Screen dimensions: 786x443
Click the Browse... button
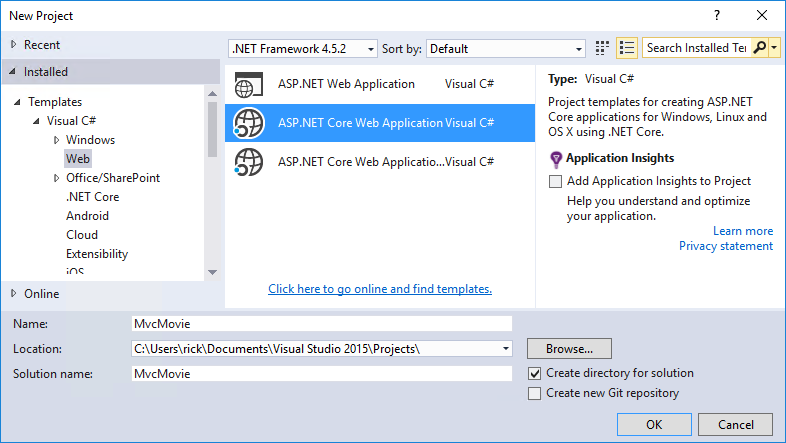click(x=569, y=349)
